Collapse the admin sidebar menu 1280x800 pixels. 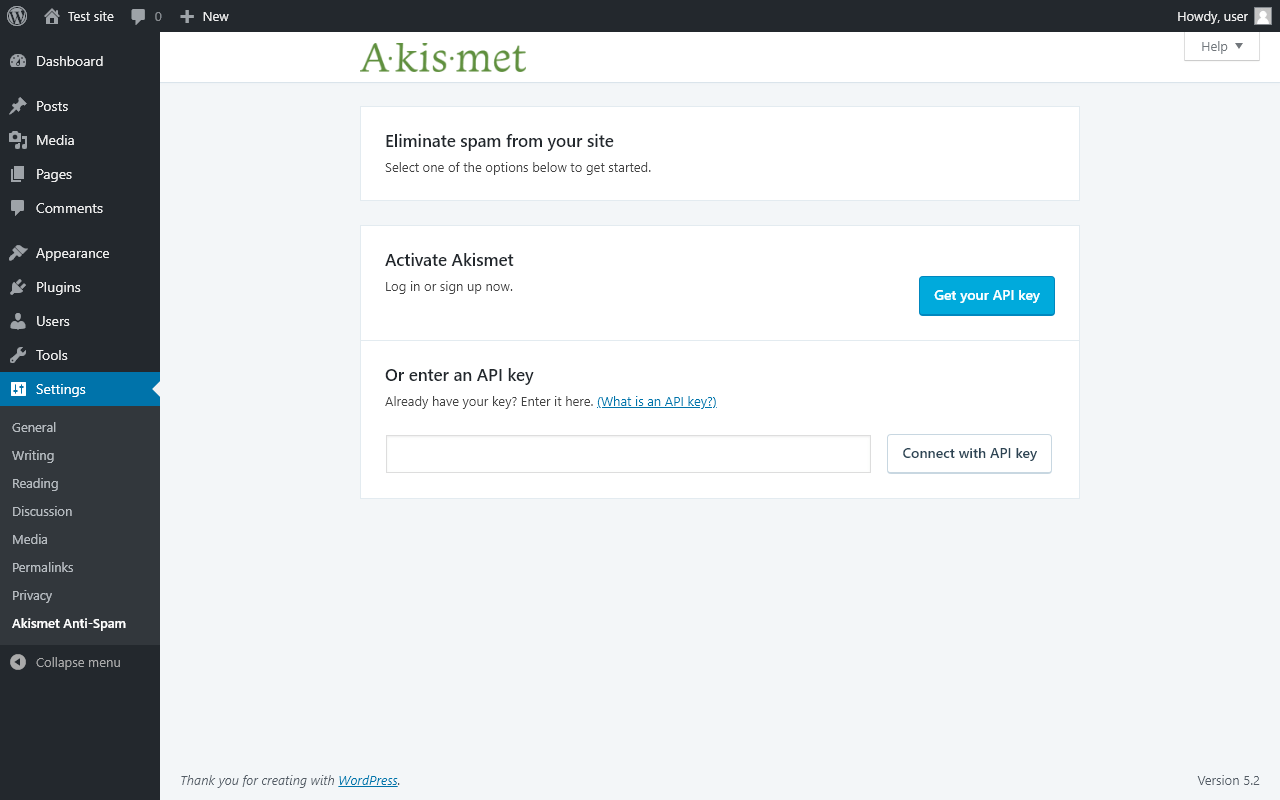(80, 662)
